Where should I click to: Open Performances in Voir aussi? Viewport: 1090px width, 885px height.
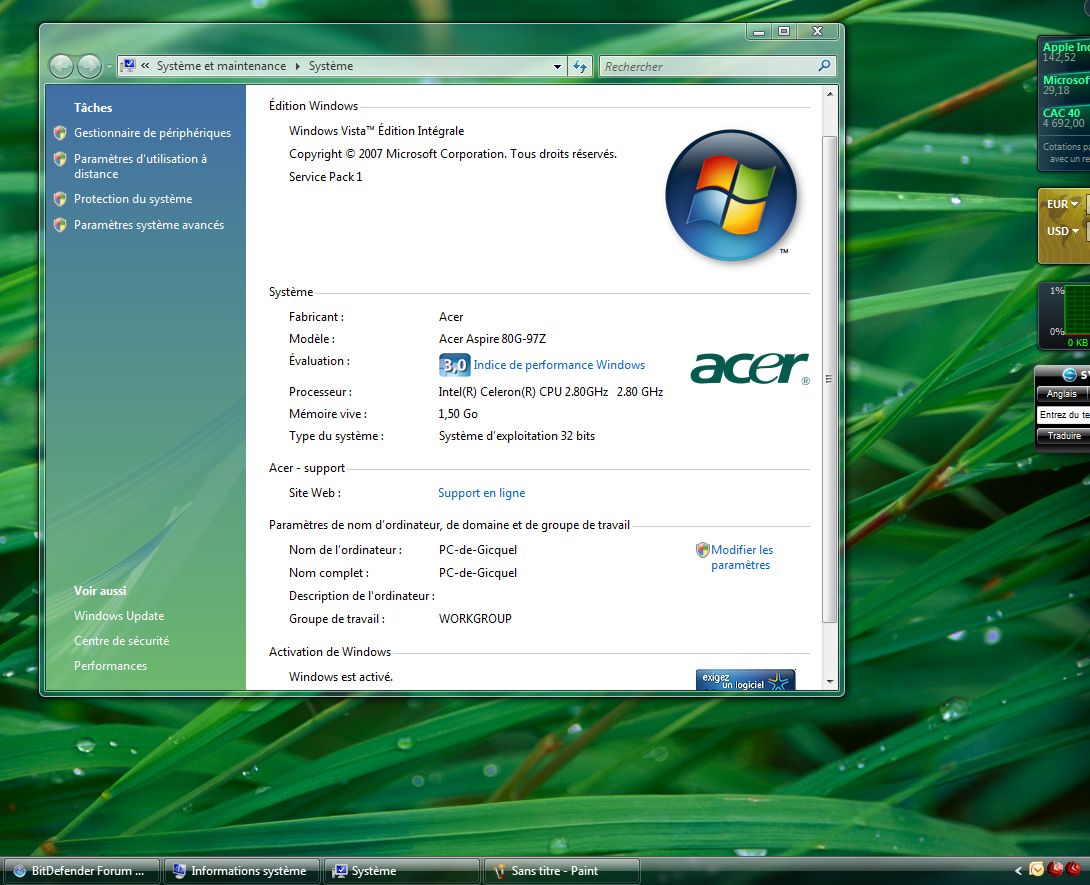tap(110, 666)
